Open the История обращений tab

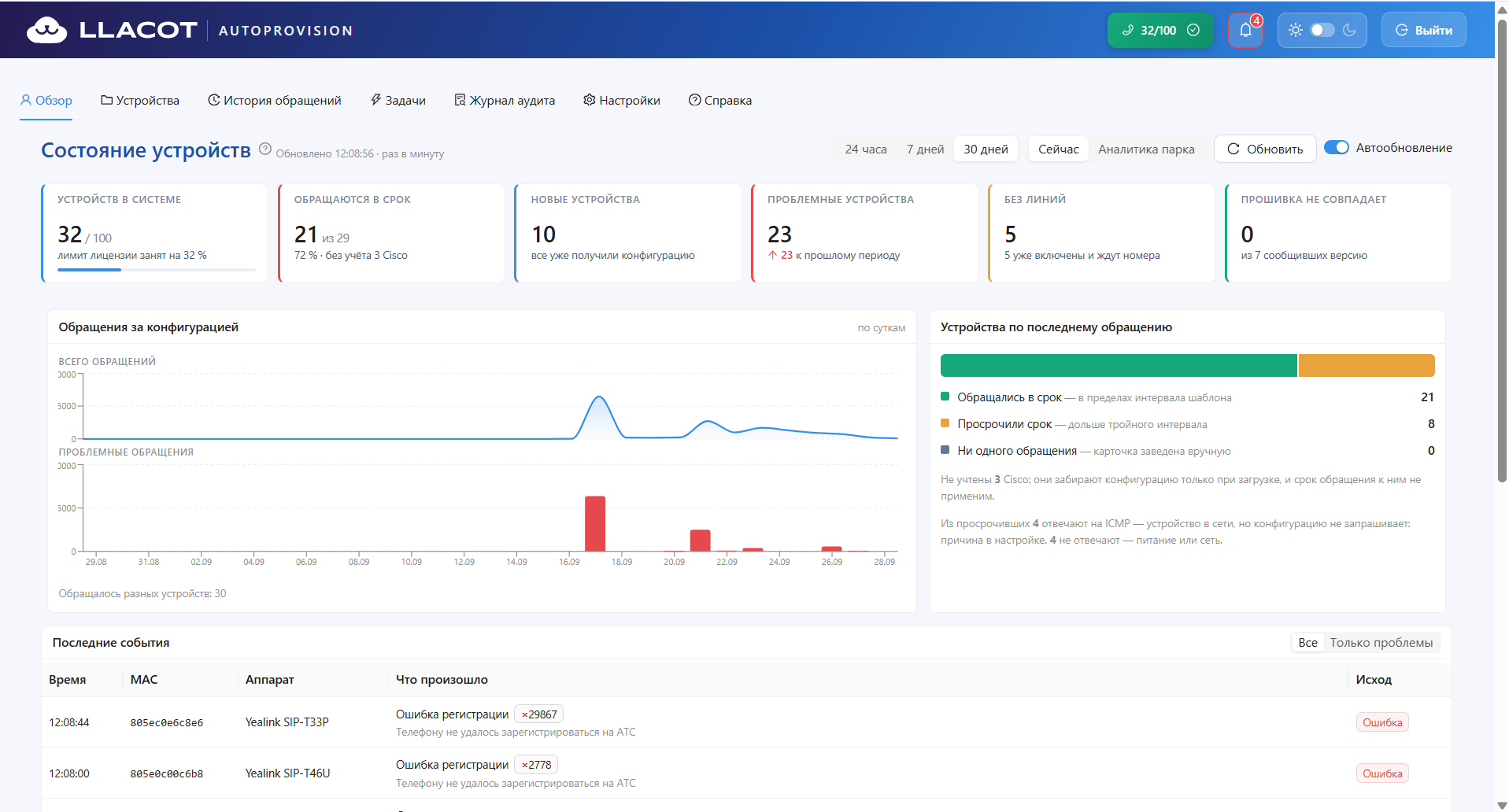pyautogui.click(x=275, y=101)
